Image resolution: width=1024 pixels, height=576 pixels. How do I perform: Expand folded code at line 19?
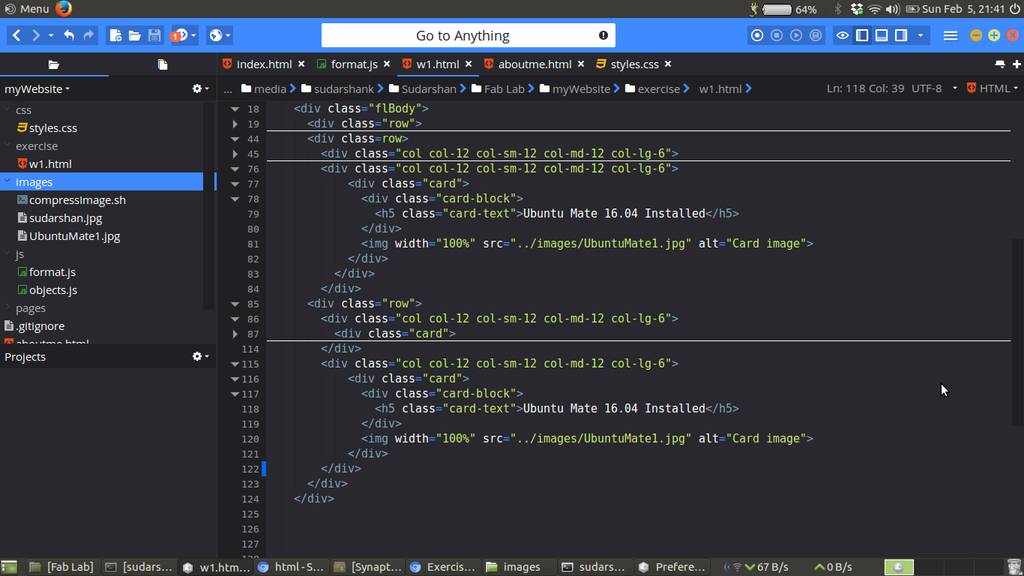coord(234,124)
